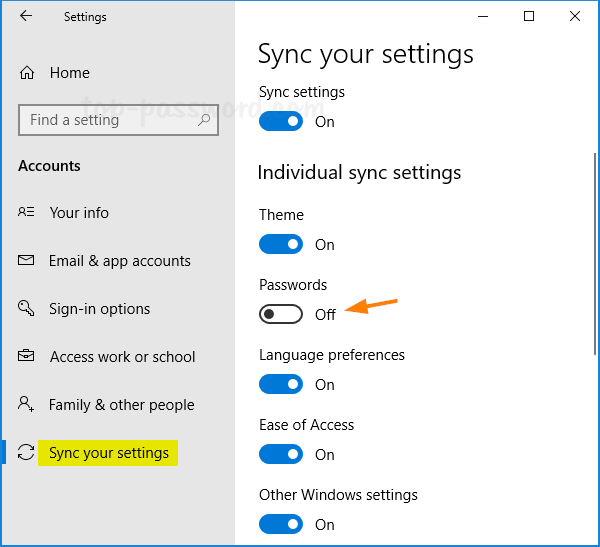Screen dimensions: 600x547
Task: Click the vertical scrollbar on the right
Action: (596, 250)
